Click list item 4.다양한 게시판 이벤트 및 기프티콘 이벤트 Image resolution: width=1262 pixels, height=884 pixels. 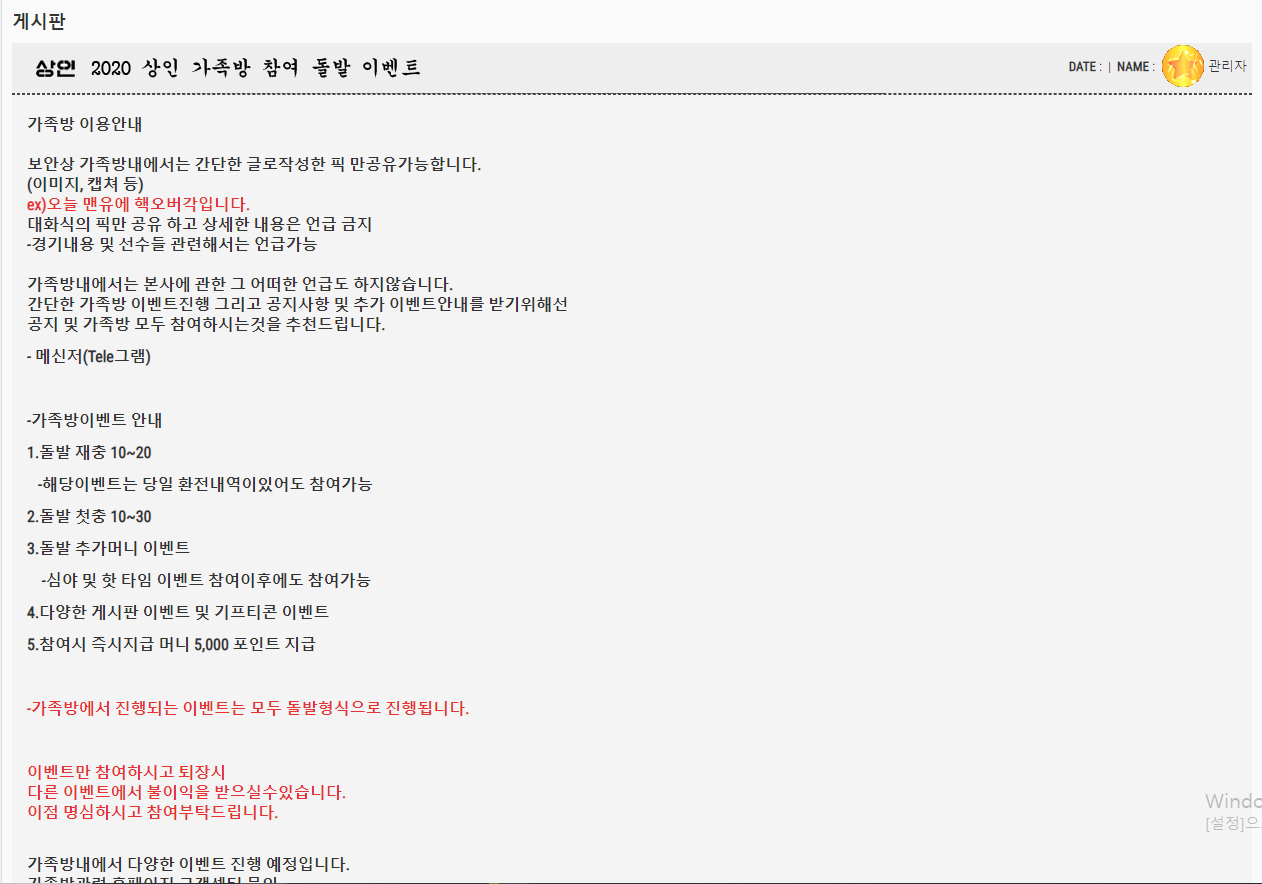(178, 611)
